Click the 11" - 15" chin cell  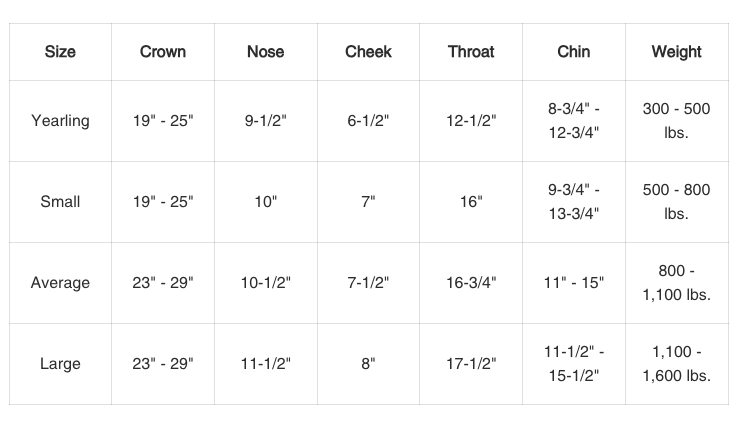pyautogui.click(x=574, y=283)
